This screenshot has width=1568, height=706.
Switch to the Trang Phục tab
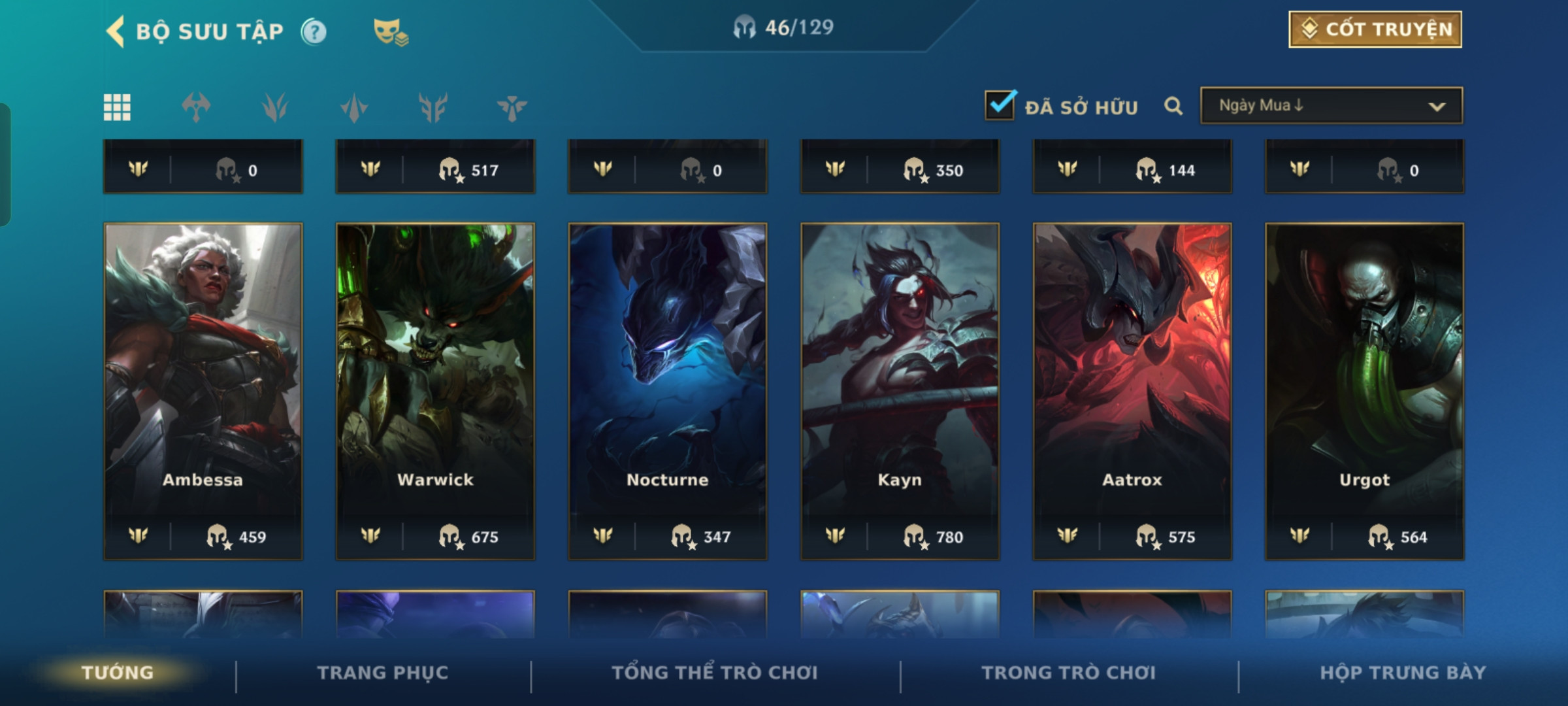pos(383,673)
